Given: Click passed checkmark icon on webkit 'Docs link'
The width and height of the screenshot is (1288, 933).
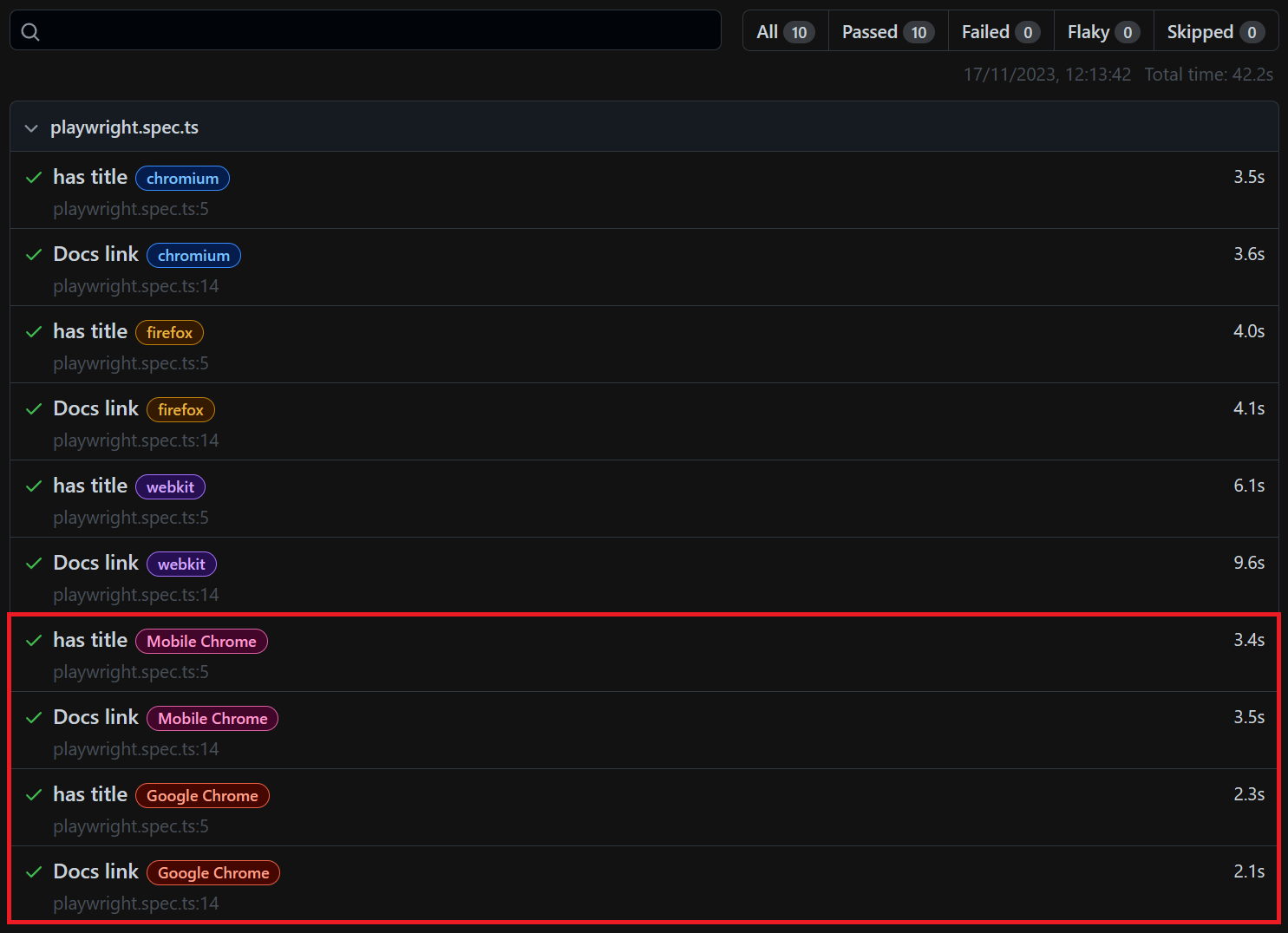Looking at the screenshot, I should (x=34, y=564).
